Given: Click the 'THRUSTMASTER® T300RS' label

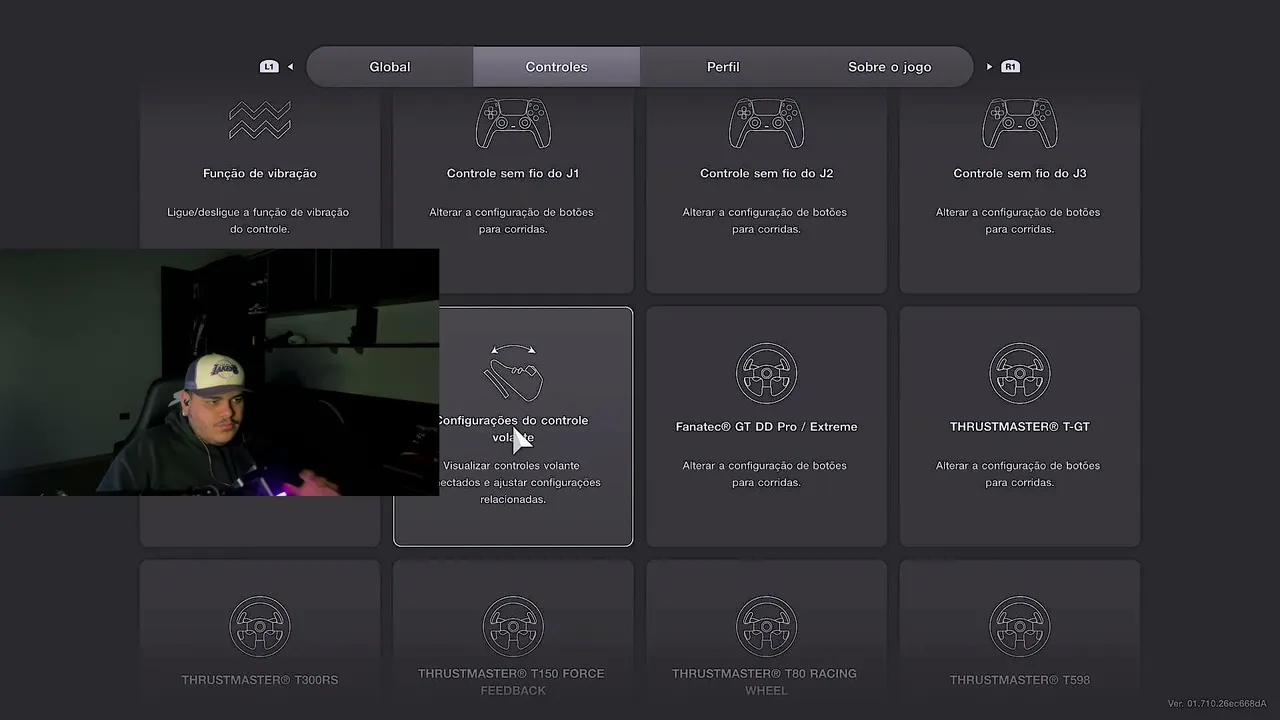Looking at the screenshot, I should pyautogui.click(x=260, y=680).
